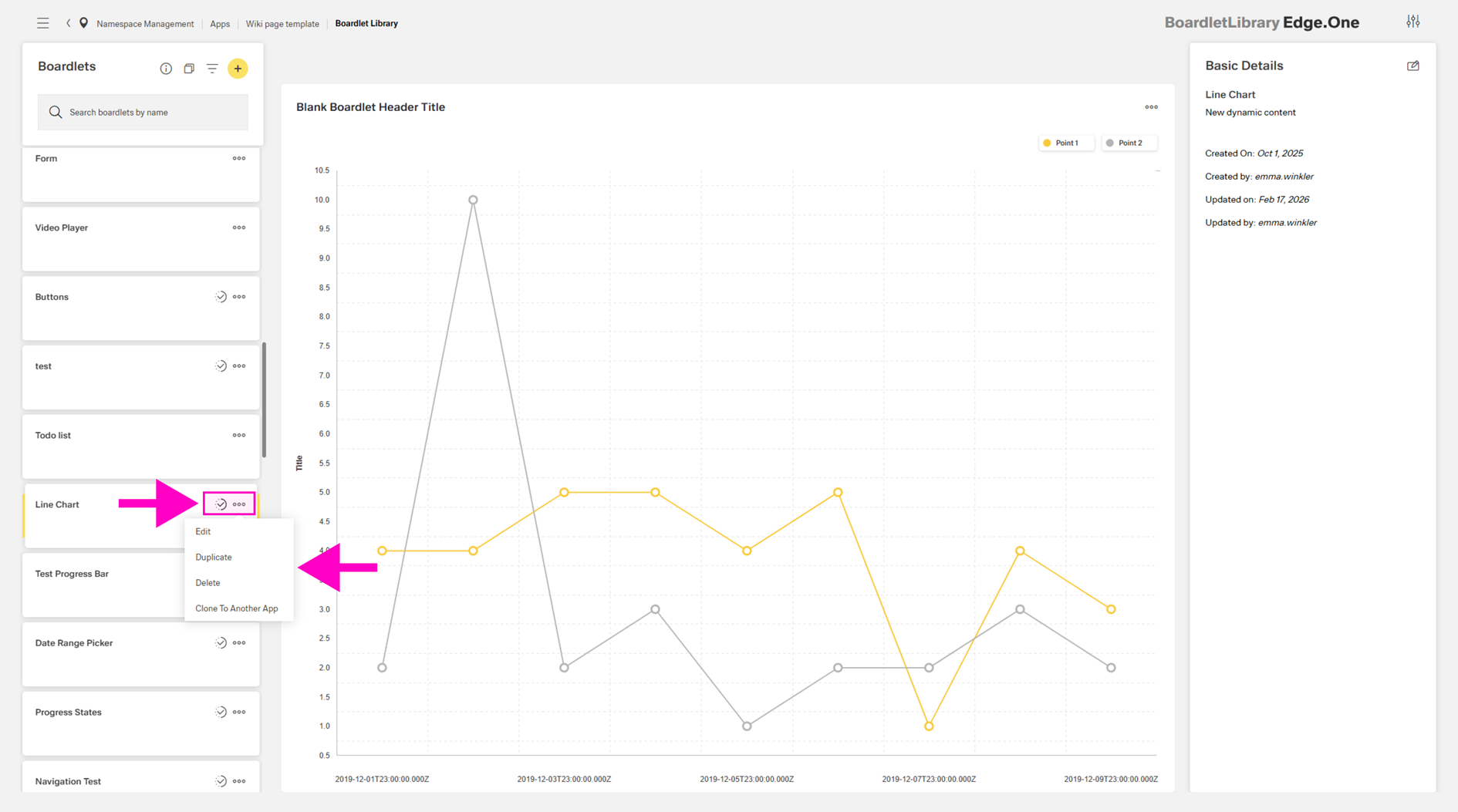Open the settings sliders icon at top right
The height and width of the screenshot is (812, 1458).
click(1412, 22)
